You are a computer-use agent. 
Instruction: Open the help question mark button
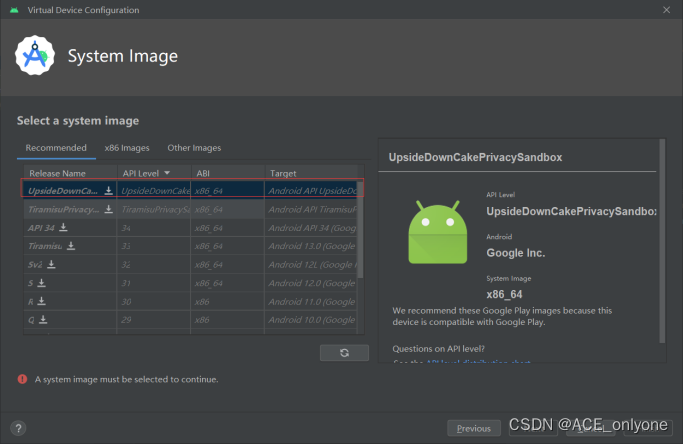tap(18, 428)
